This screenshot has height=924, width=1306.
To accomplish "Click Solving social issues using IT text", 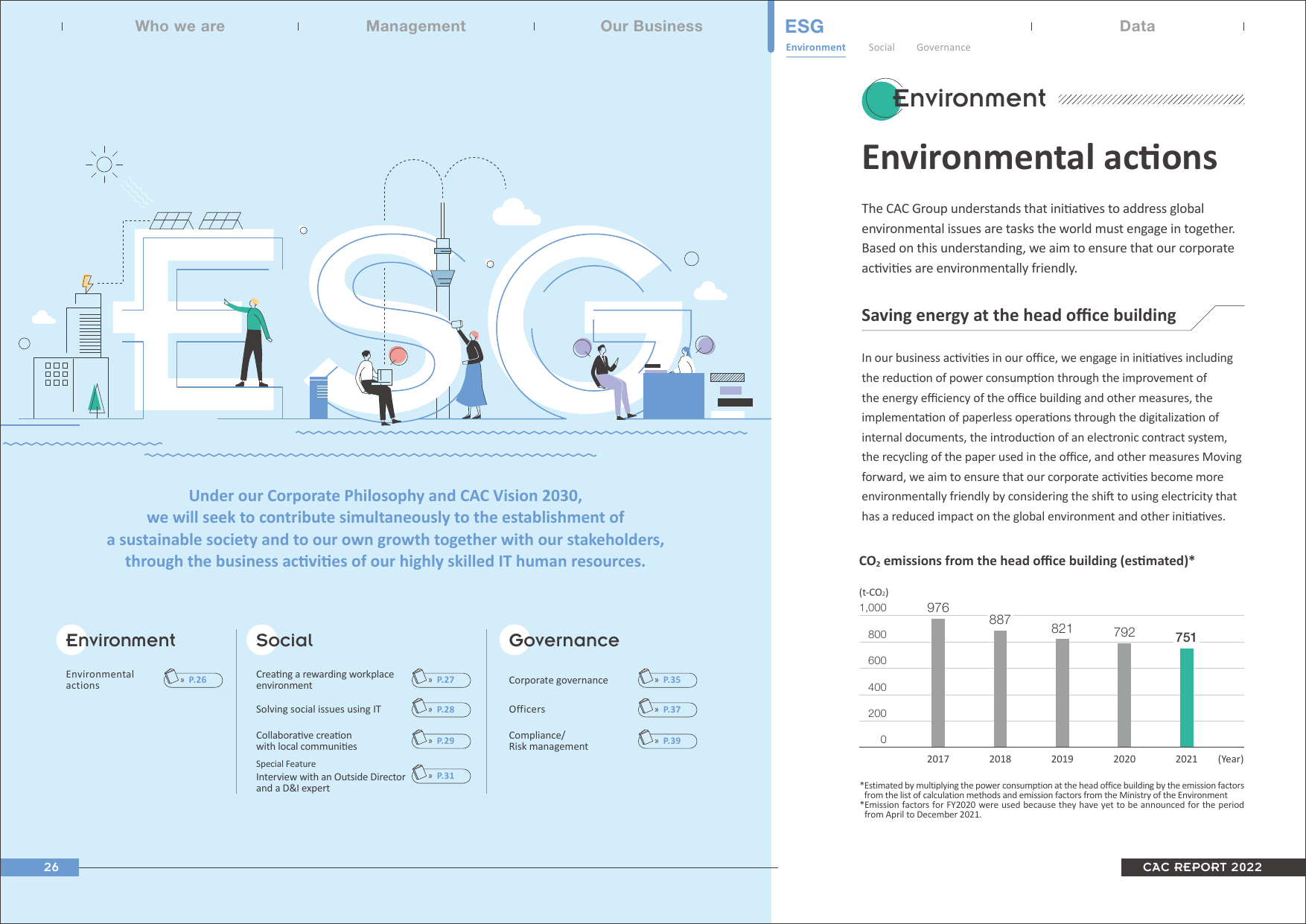I will pyautogui.click(x=318, y=709).
